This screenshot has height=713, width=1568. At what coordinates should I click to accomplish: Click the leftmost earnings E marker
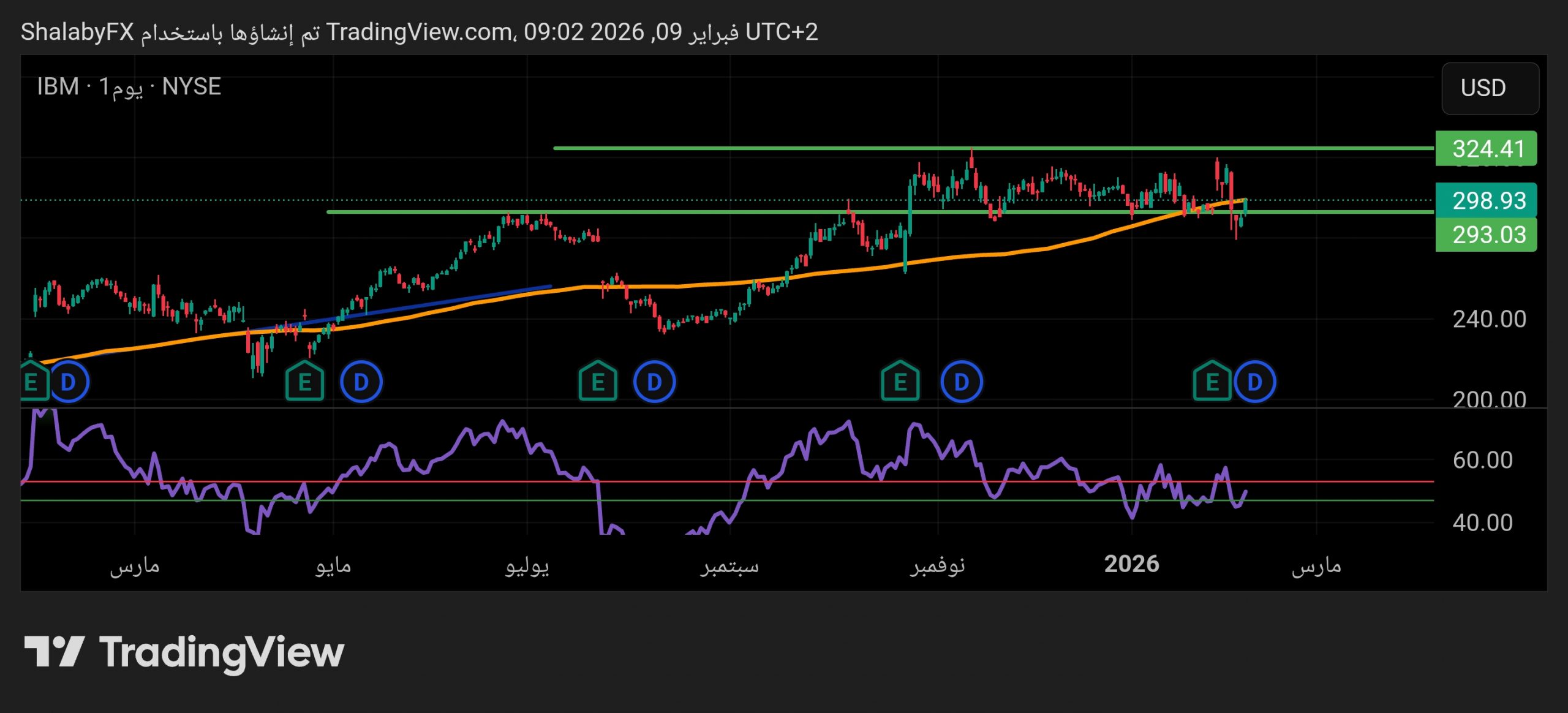tap(32, 382)
